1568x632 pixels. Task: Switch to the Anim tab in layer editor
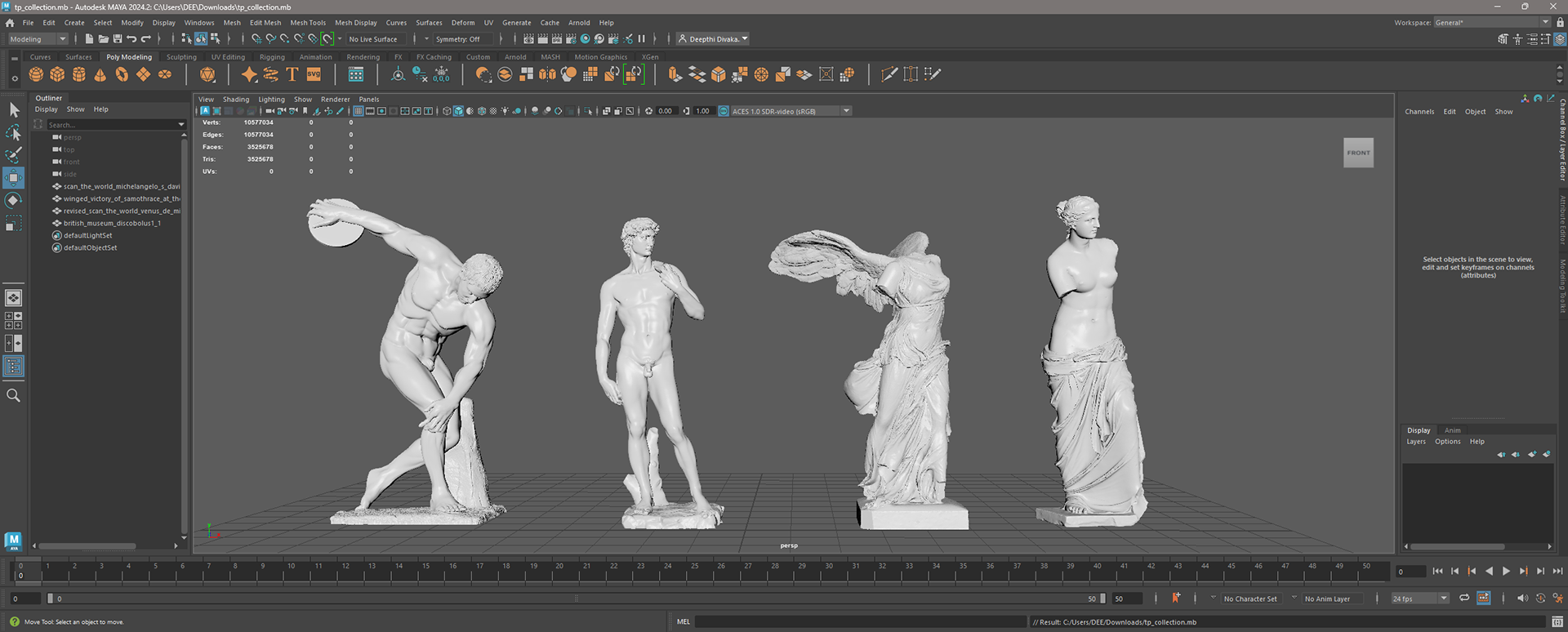pos(1452,430)
